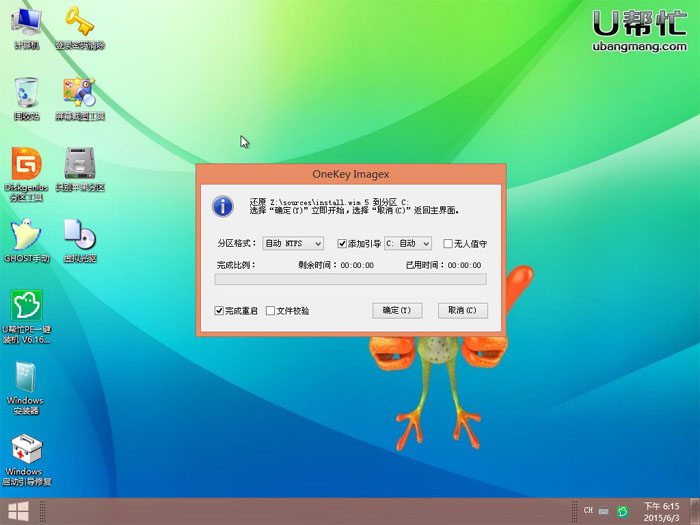Open the 计算机 (Computer) desktop icon

click(26, 25)
